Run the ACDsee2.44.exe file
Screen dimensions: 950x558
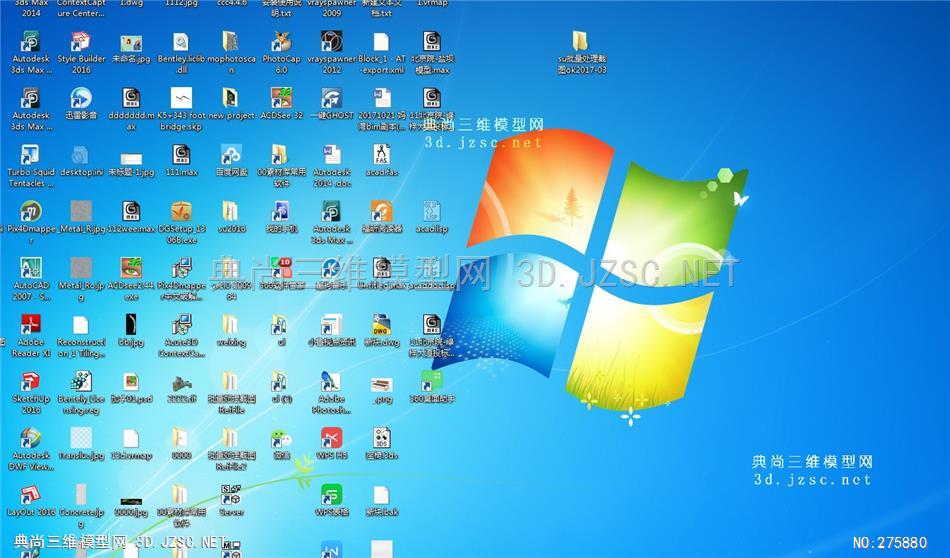click(131, 268)
